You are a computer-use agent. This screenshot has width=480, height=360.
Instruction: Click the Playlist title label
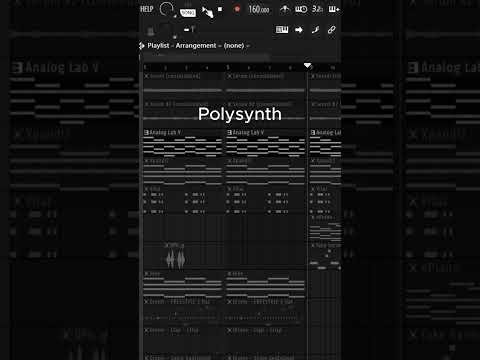point(158,45)
